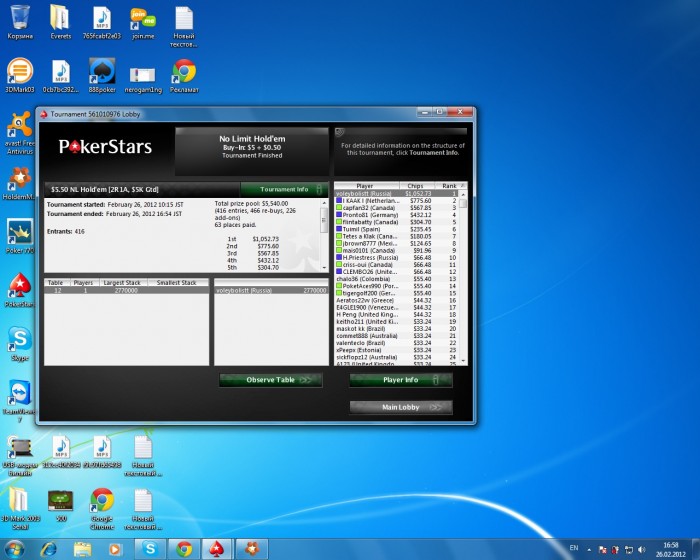This screenshot has height=560, width=700.
Task: Launch the 3DMark03 desktop icon
Action: tap(20, 72)
